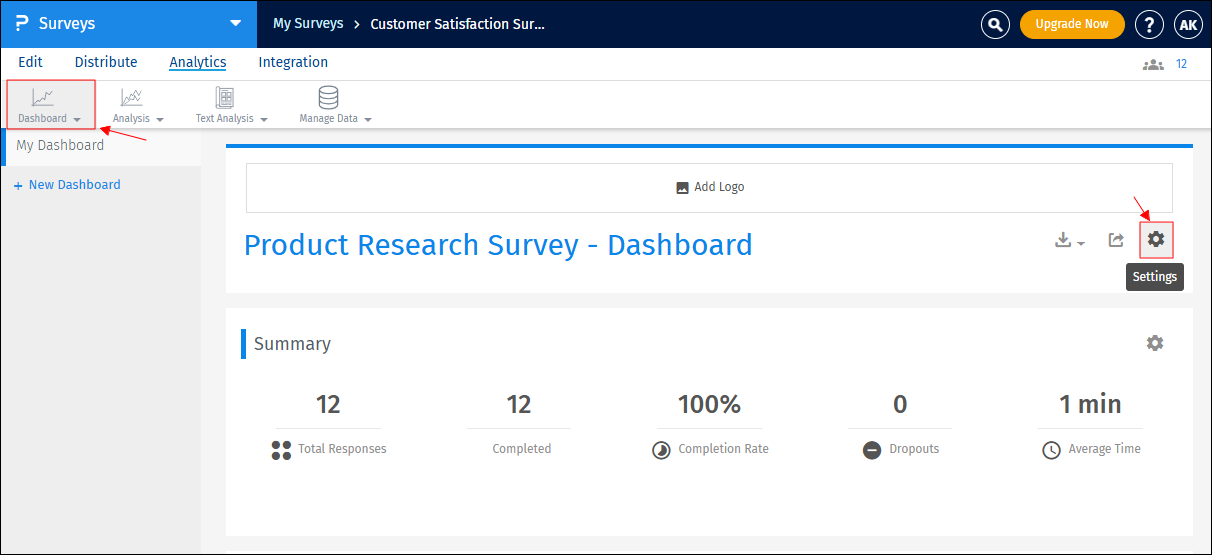
Task: Click the 0 dropouts value
Action: 900,404
